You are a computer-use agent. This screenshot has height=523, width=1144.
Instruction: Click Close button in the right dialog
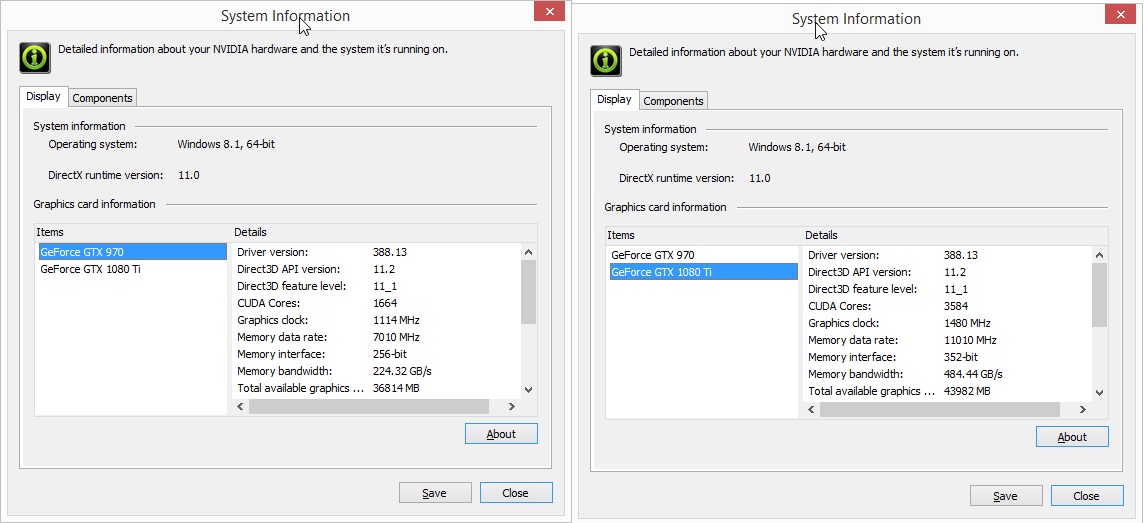(1086, 496)
